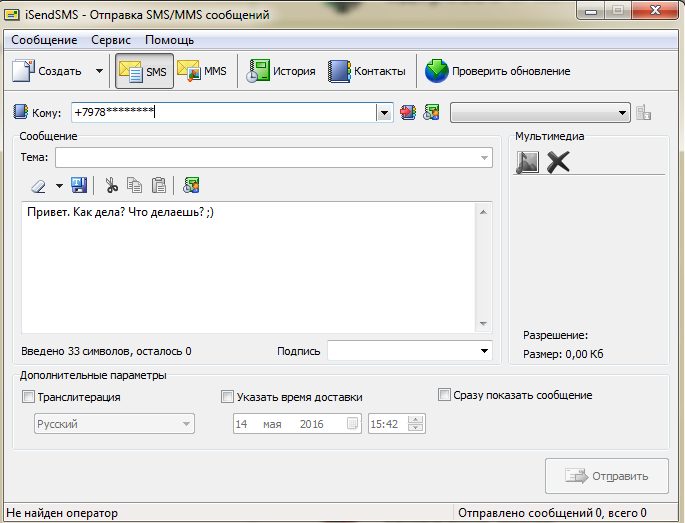Expand the Кому recipient dropdown
Screen dimensions: 685x523
point(384,113)
